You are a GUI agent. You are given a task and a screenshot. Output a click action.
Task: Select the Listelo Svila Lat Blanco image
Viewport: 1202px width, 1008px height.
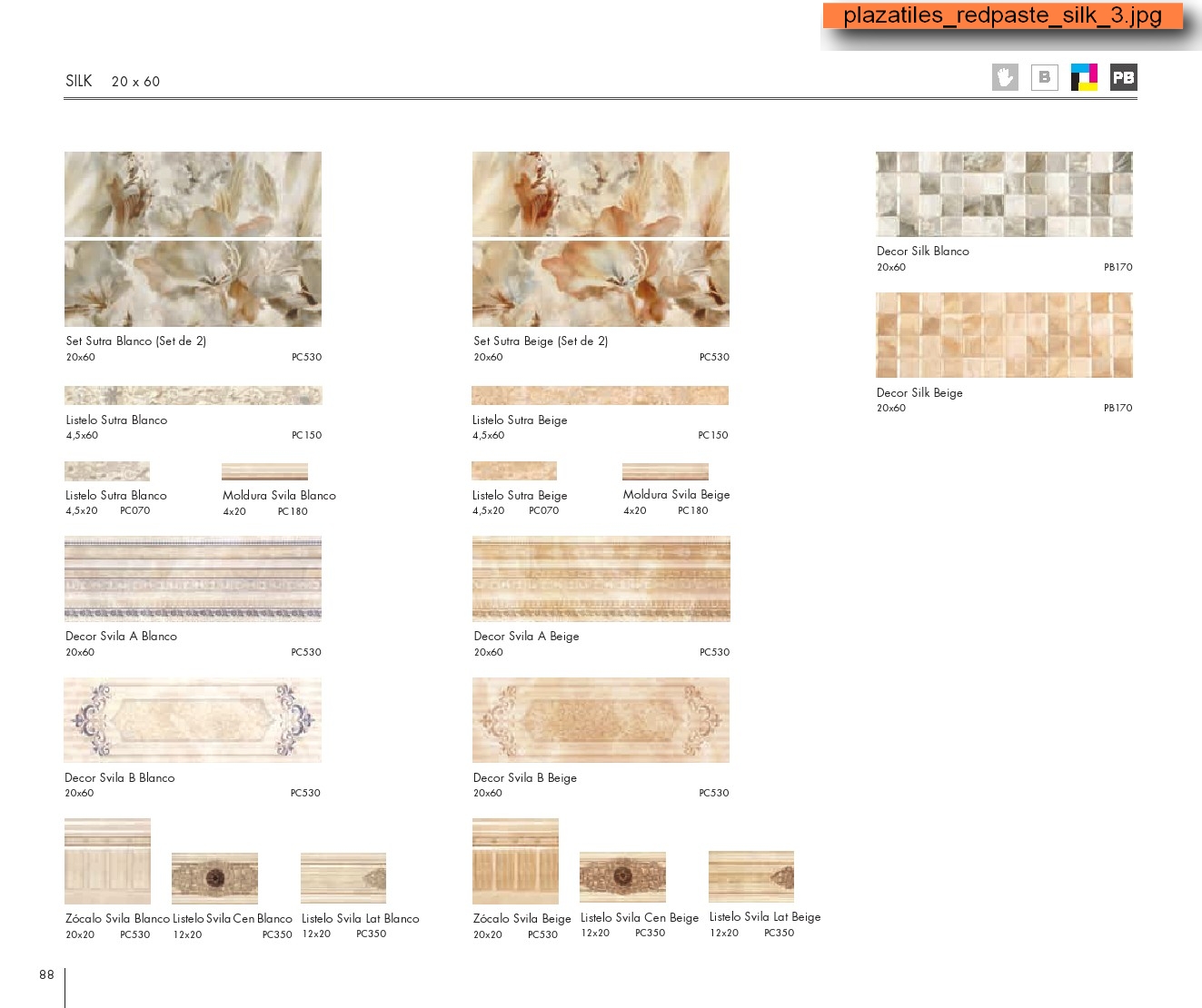[x=343, y=878]
